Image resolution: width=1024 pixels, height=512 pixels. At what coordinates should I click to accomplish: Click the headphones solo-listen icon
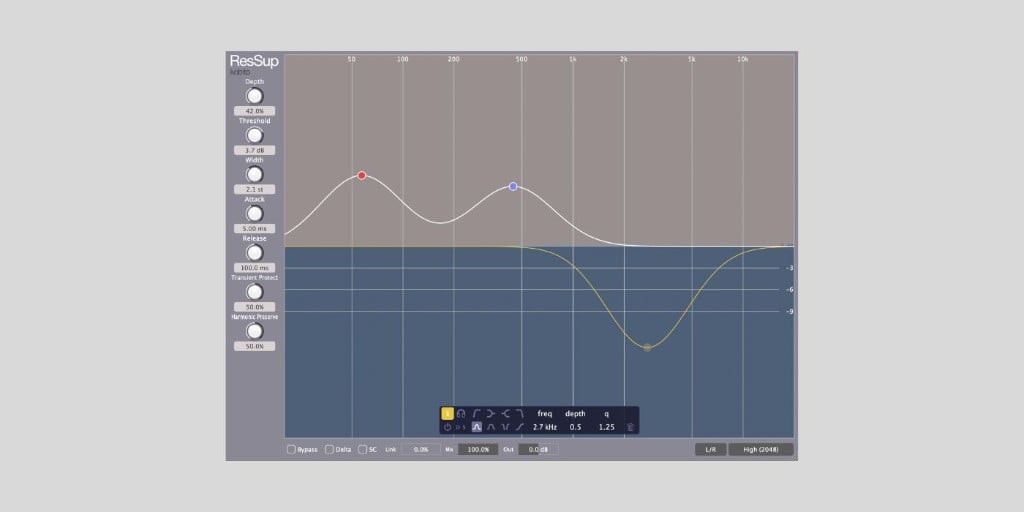coord(461,413)
